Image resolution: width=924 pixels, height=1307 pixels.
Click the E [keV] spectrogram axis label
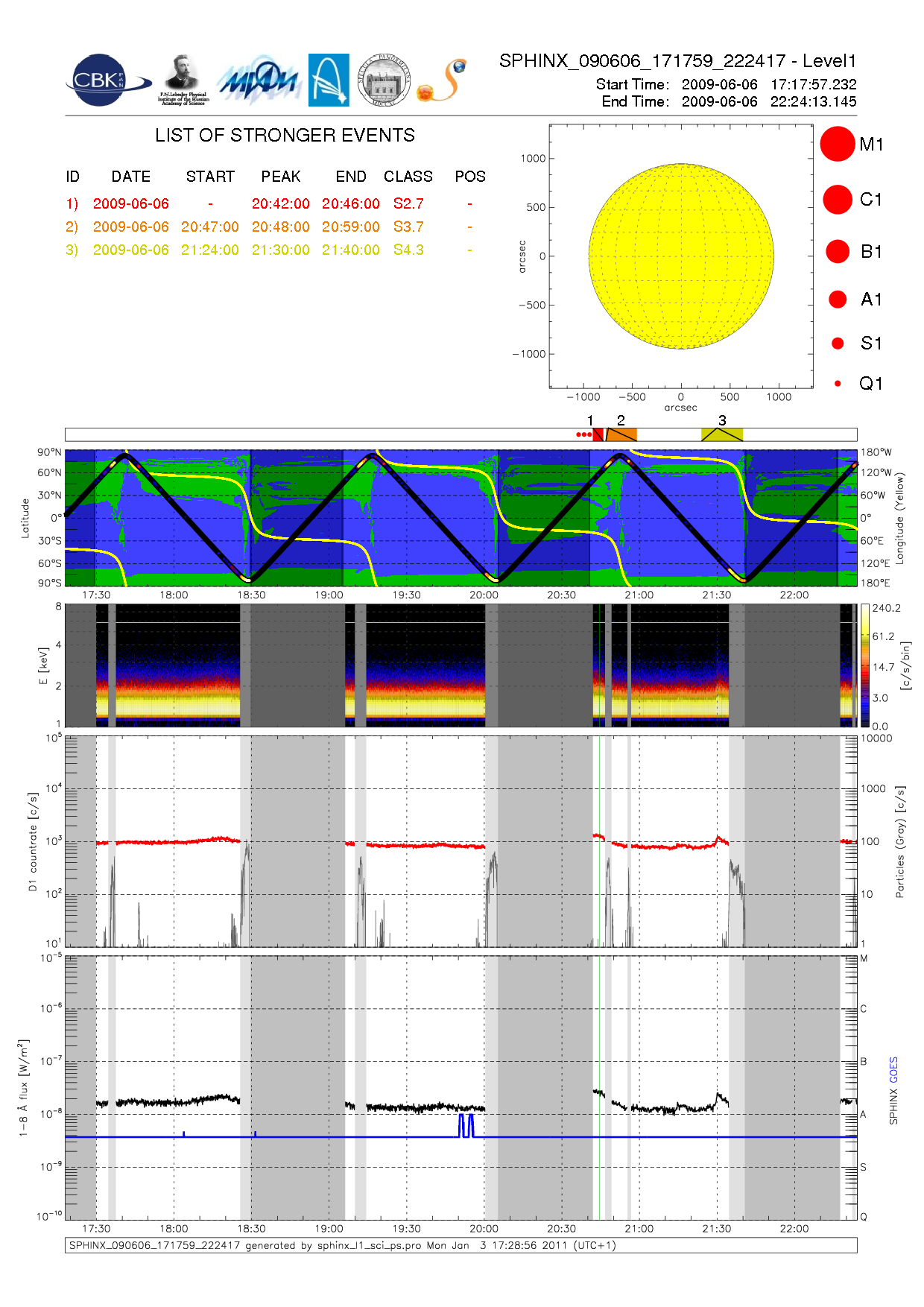pos(43,665)
